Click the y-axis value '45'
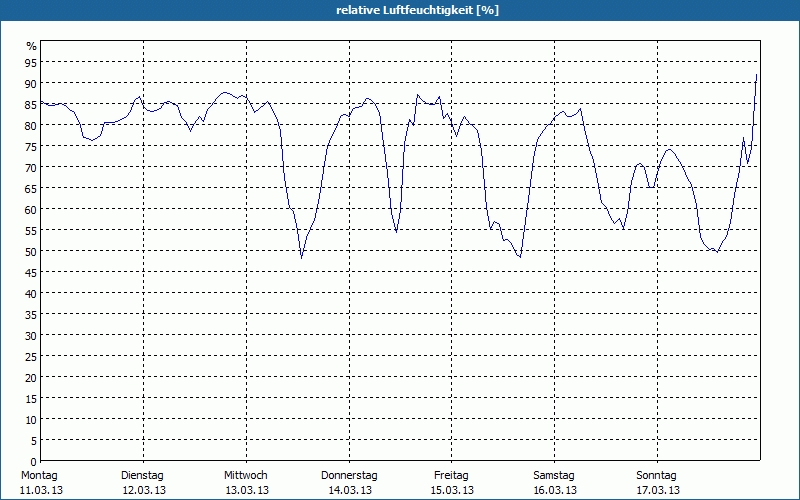This screenshot has width=800, height=500. 31,272
